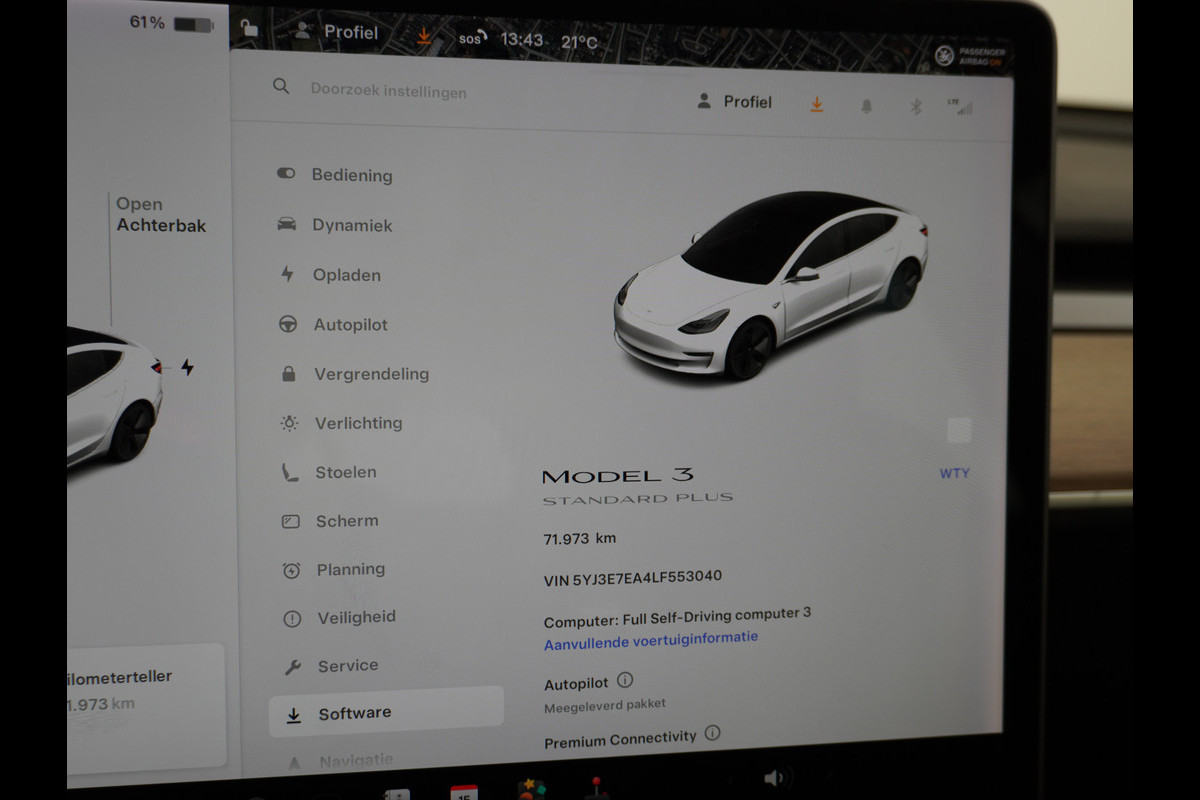The width and height of the screenshot is (1200, 800).
Task: Tap the Bediening toggle icon
Action: 286,173
